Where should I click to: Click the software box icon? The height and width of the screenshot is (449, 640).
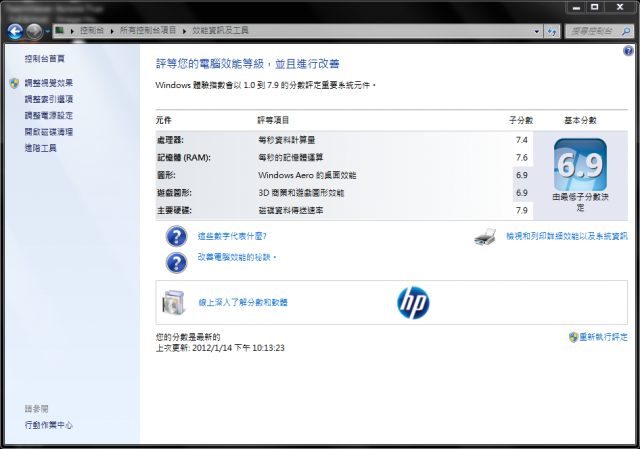(174, 303)
